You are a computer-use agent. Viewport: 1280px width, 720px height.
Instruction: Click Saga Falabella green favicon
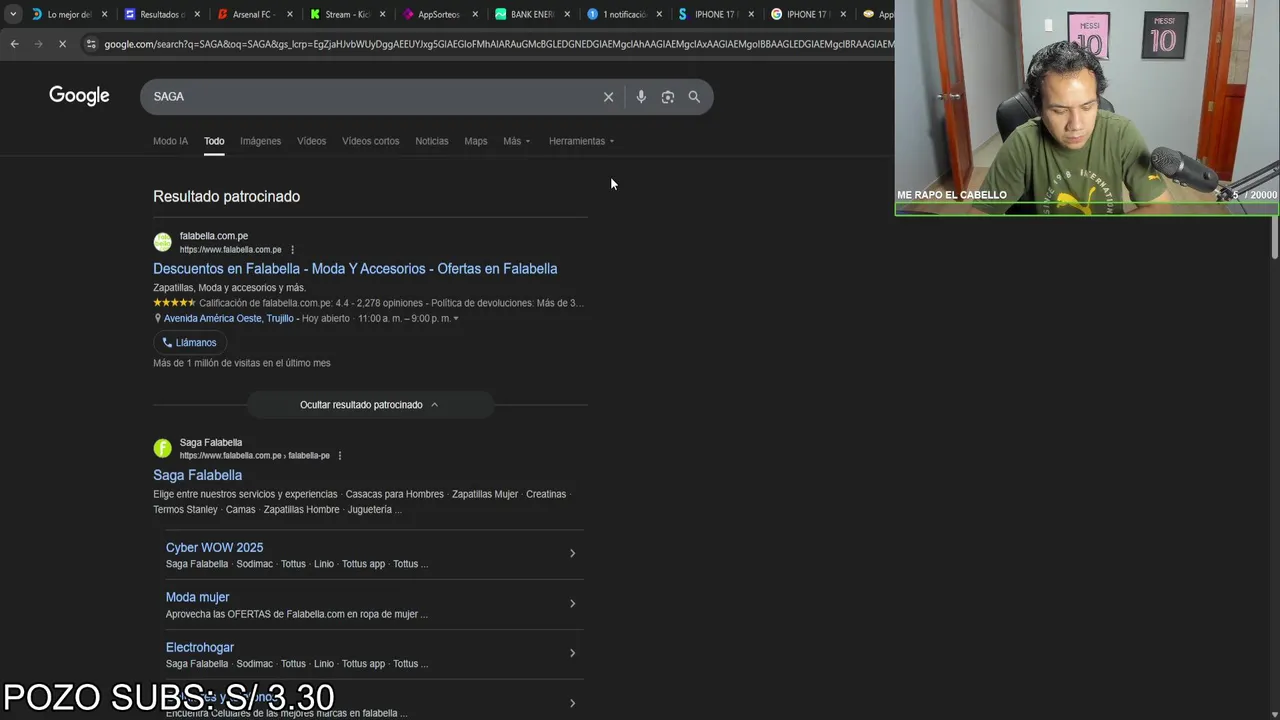(x=162, y=448)
